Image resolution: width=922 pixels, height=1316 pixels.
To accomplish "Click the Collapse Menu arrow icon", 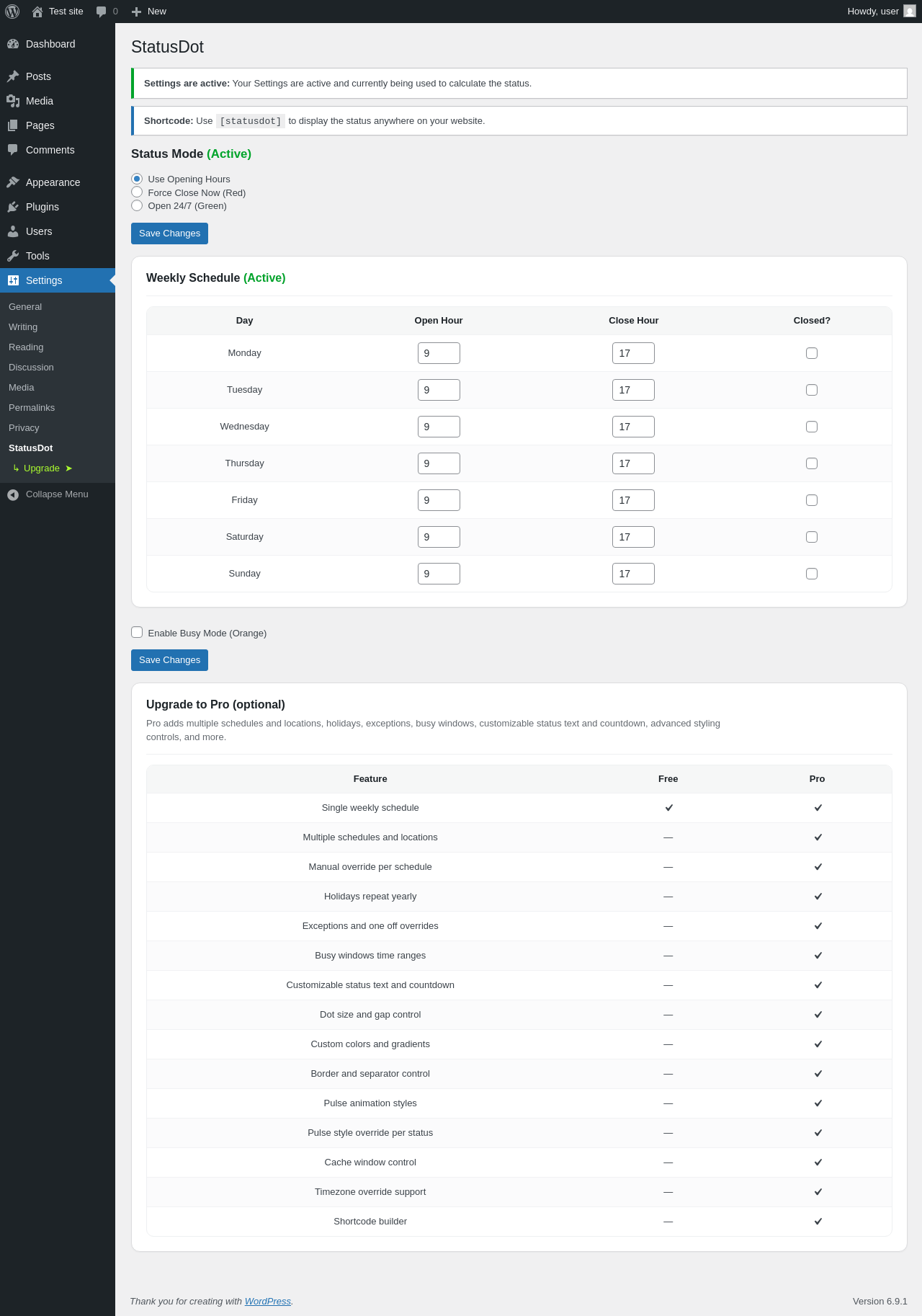I will 13,494.
